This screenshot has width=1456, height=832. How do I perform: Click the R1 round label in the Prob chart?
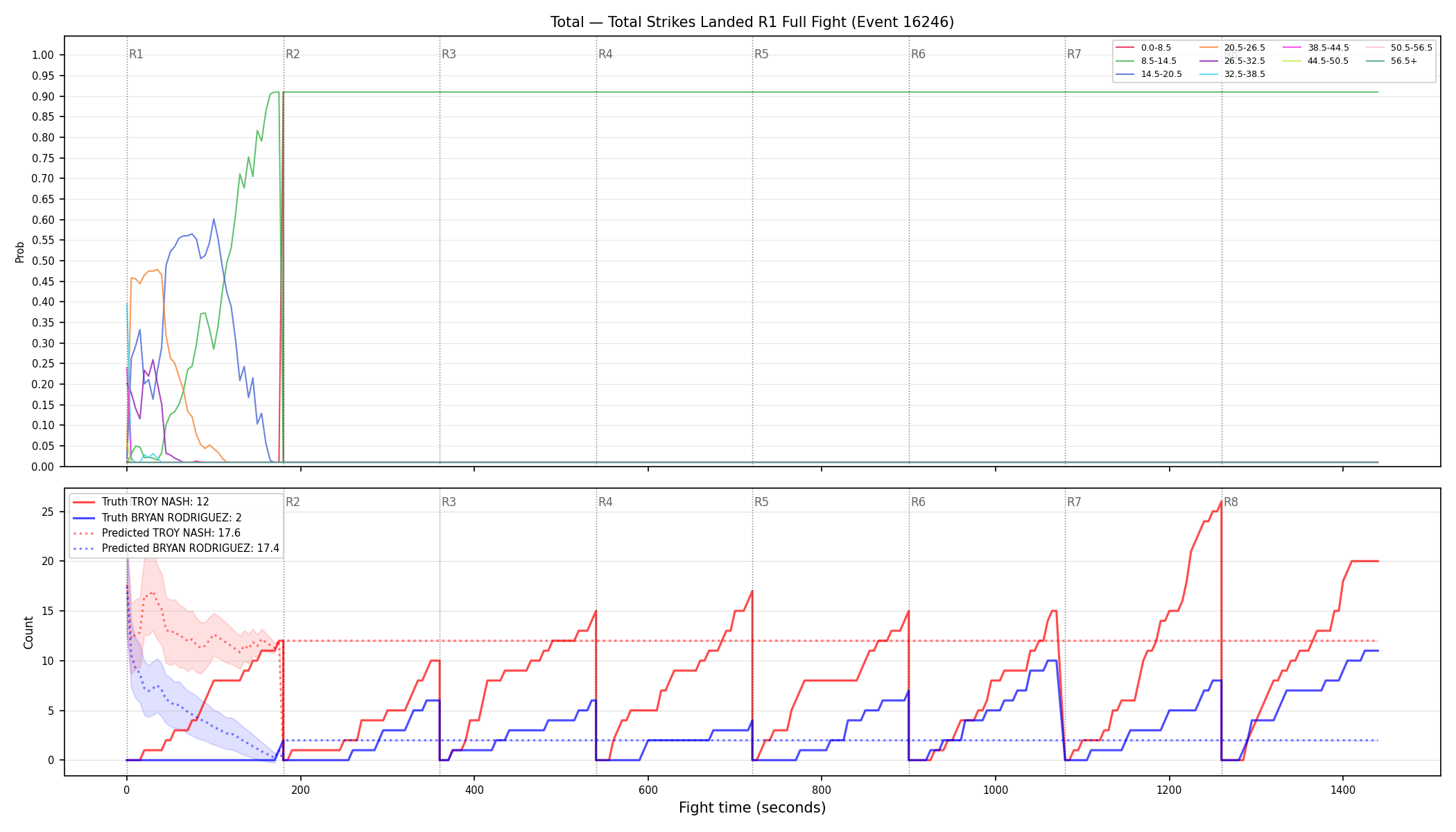pos(136,54)
